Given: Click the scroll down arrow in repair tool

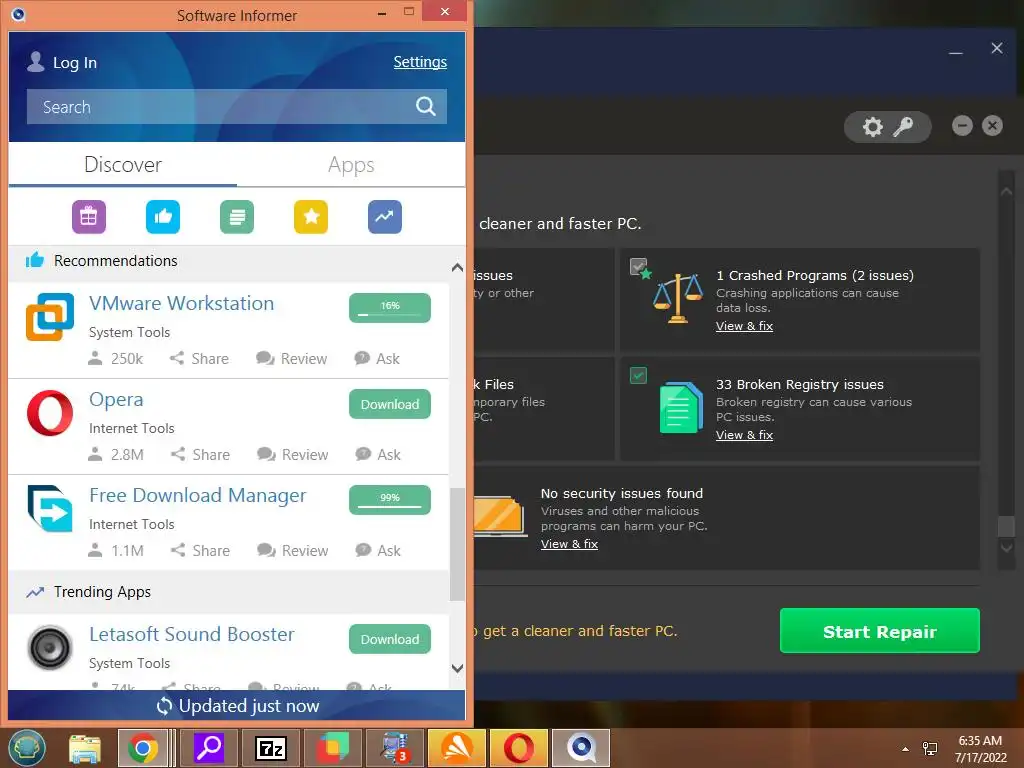Looking at the screenshot, I should [1006, 549].
